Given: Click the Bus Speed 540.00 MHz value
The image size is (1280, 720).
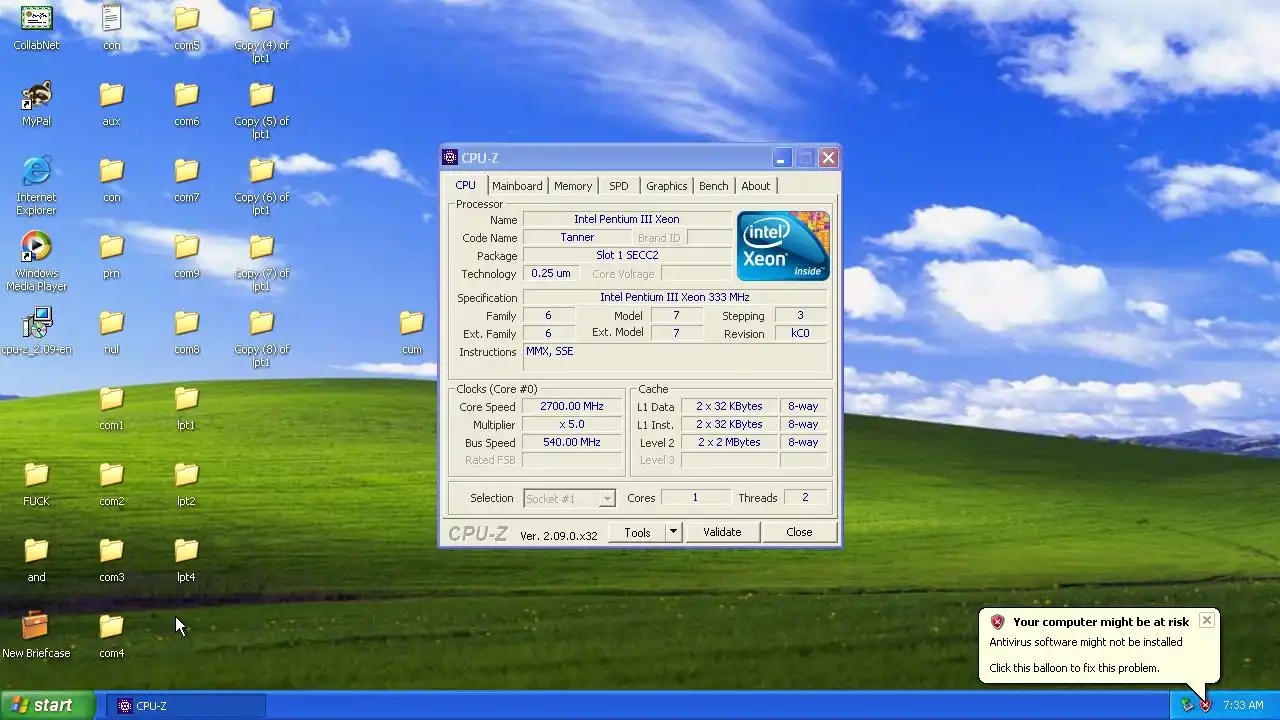Looking at the screenshot, I should [x=572, y=443].
